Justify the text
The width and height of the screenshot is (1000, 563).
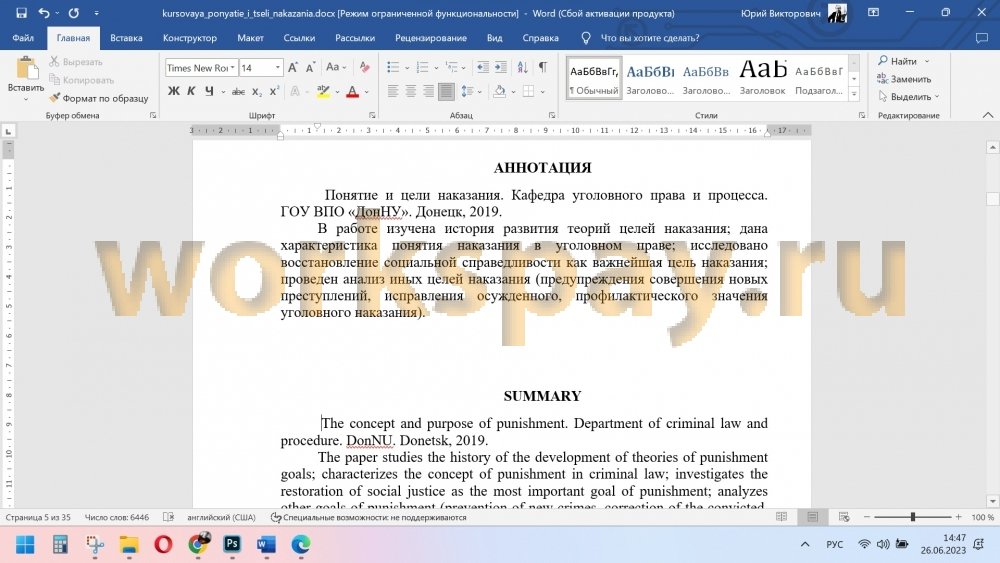point(446,92)
